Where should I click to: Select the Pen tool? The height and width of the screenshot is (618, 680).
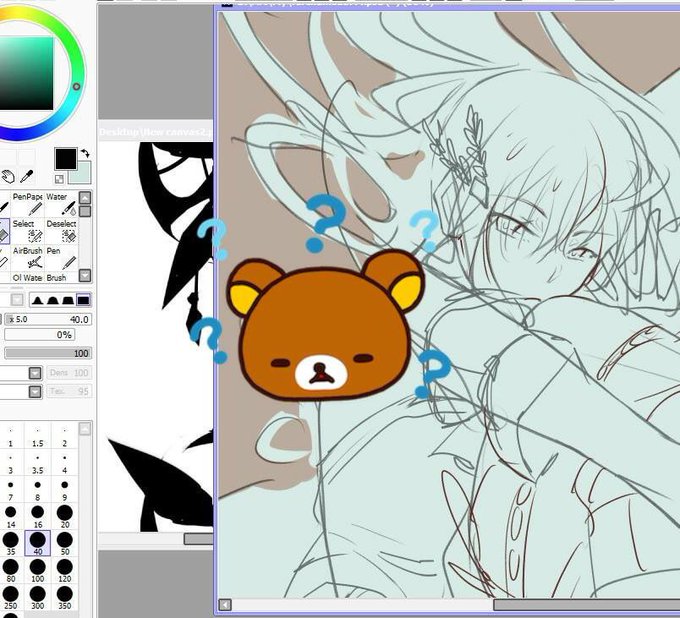tap(61, 258)
